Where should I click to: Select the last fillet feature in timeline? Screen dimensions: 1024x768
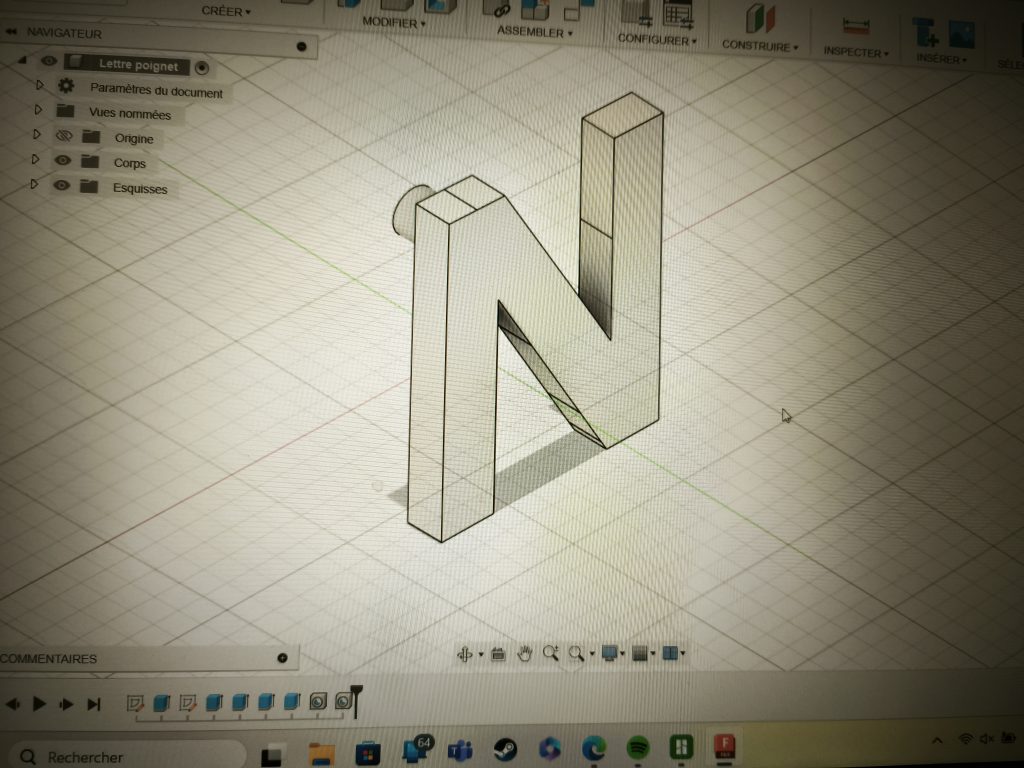[343, 702]
